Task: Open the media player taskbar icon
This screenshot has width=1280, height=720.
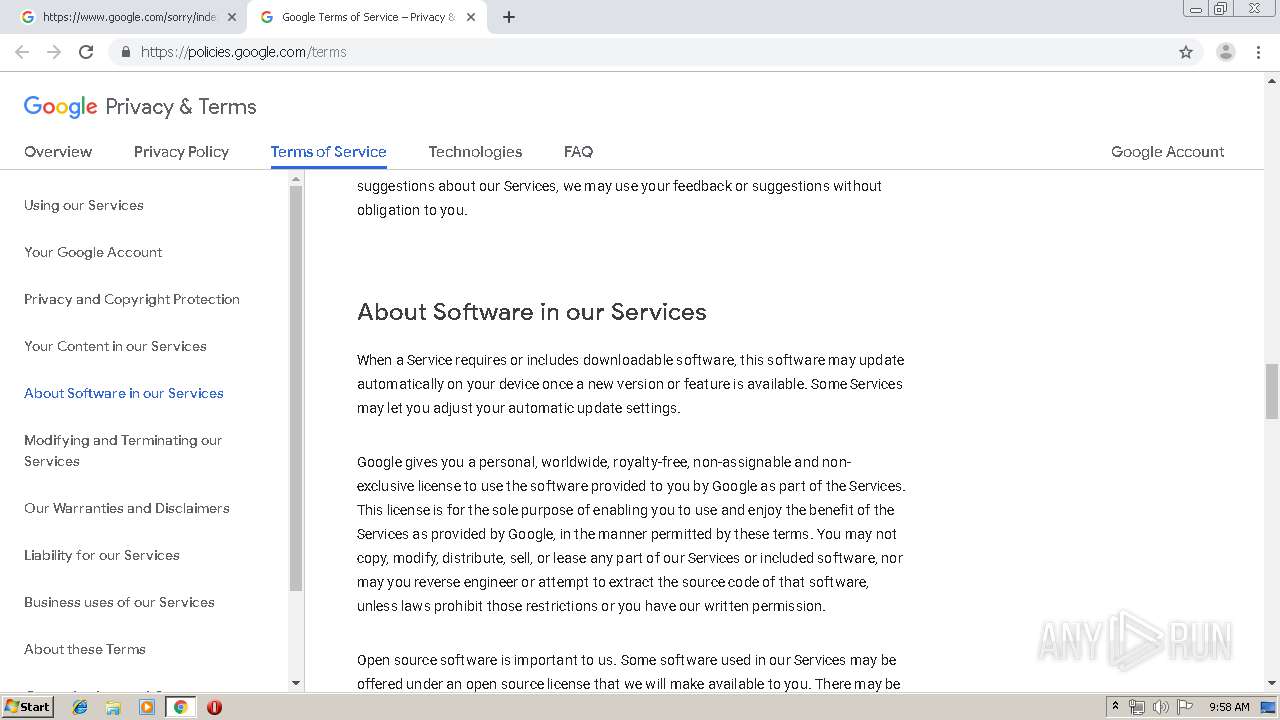Action: click(x=147, y=707)
